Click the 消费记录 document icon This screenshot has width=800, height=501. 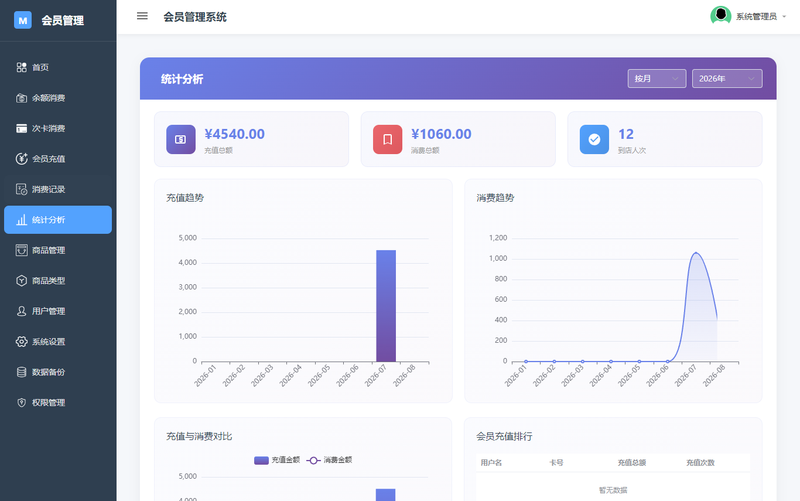[x=21, y=189]
